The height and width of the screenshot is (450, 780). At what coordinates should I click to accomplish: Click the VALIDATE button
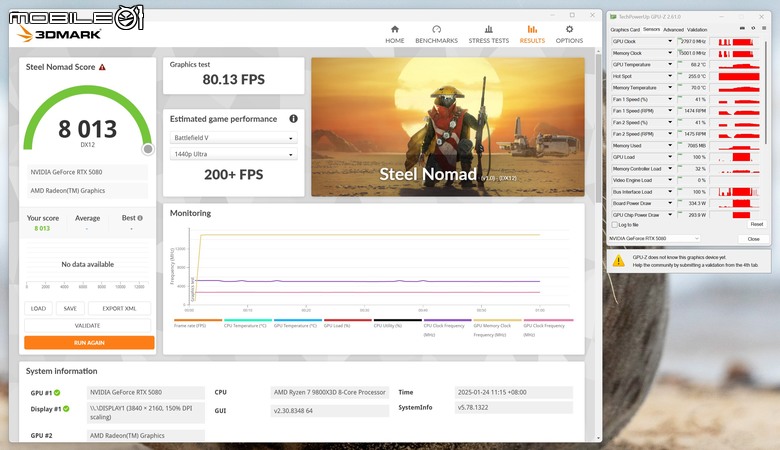click(88, 326)
